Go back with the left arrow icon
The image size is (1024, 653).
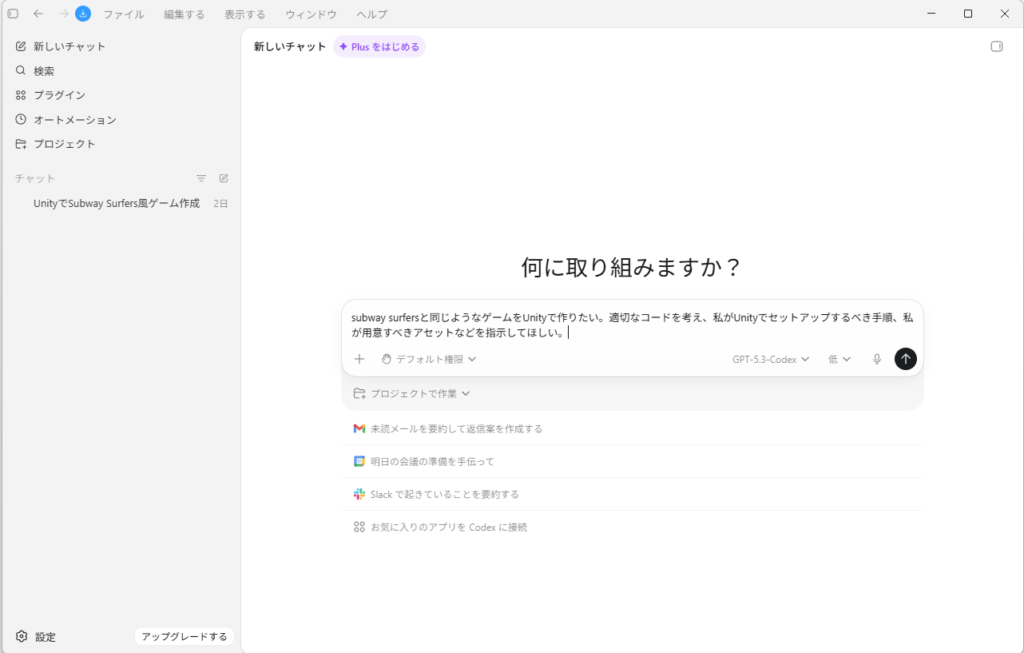click(38, 14)
